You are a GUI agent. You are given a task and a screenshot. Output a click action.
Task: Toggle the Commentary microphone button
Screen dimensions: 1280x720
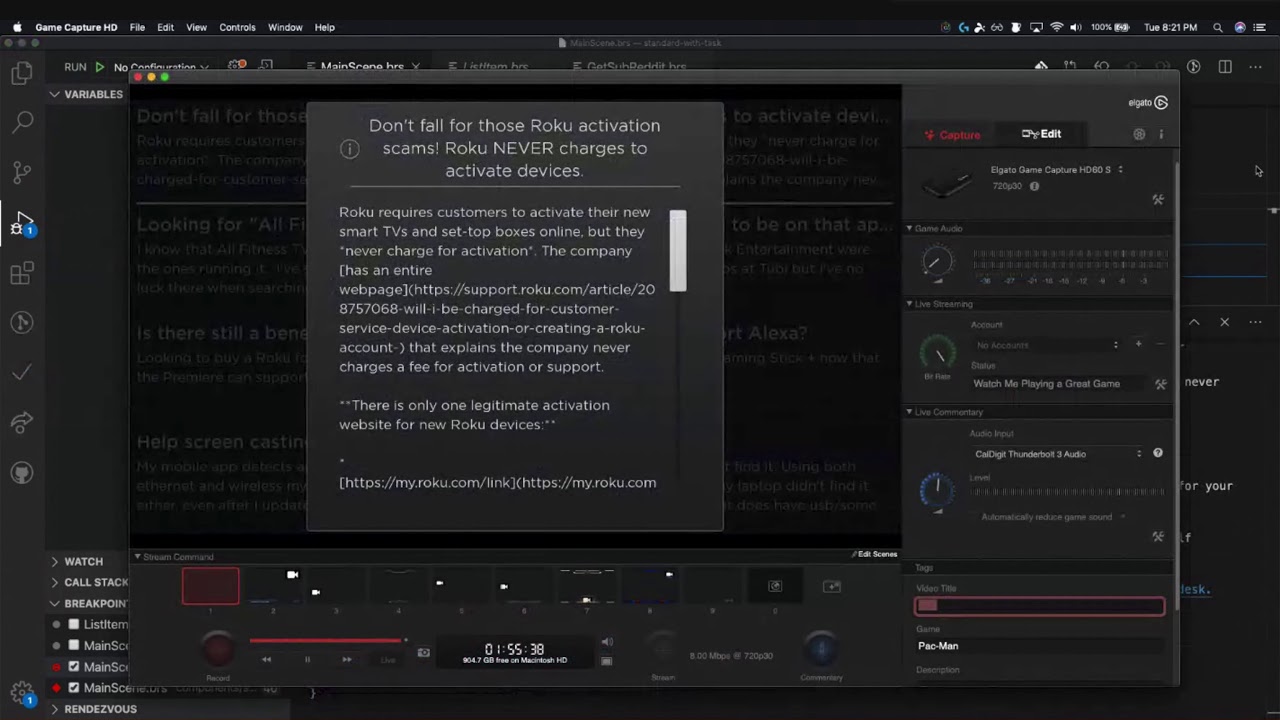click(821, 649)
